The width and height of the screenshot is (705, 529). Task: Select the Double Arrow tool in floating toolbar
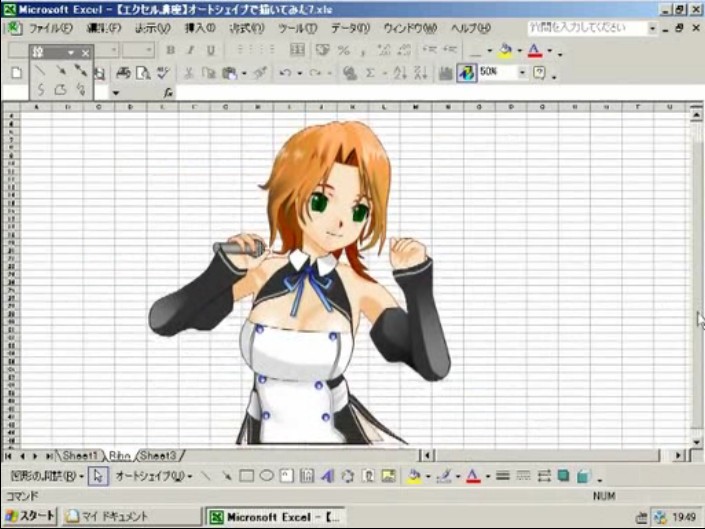pyautogui.click(x=81, y=70)
